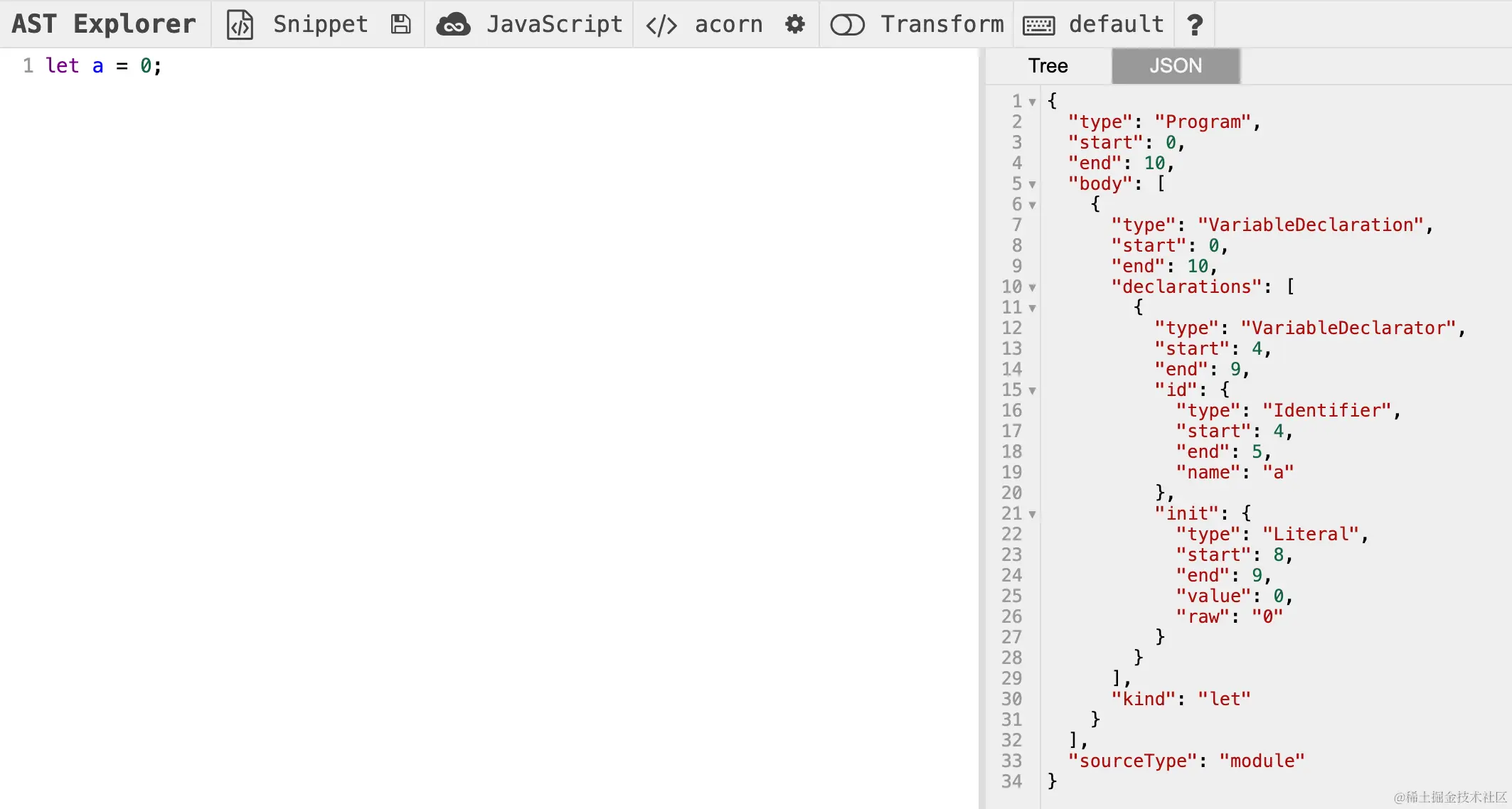The width and height of the screenshot is (1512, 809).
Task: Collapse the body array fold arrow
Action: pos(1032,185)
